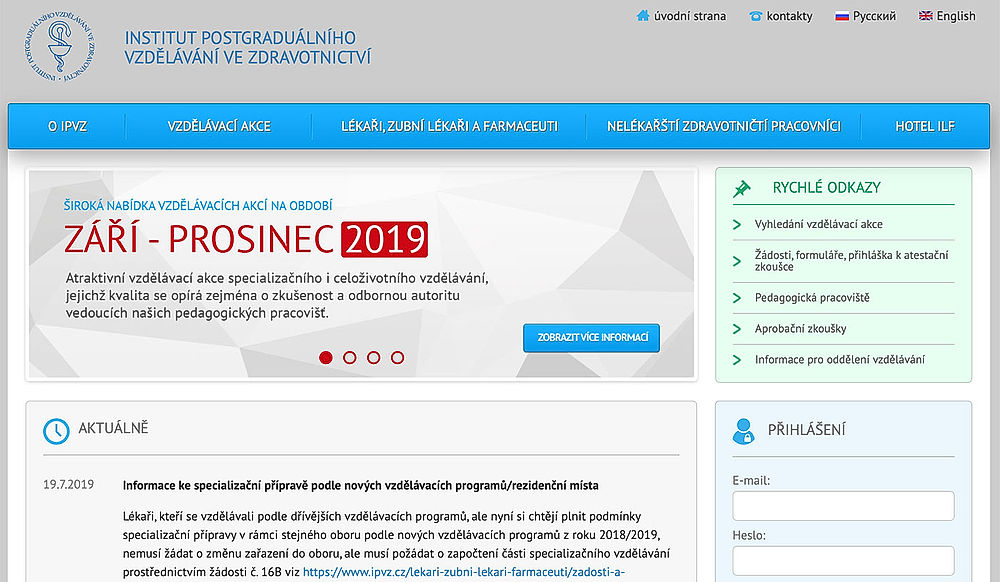The height and width of the screenshot is (582, 1000).
Task: Open Informace pro oddělení vzdělávání link
Action: tap(840, 360)
